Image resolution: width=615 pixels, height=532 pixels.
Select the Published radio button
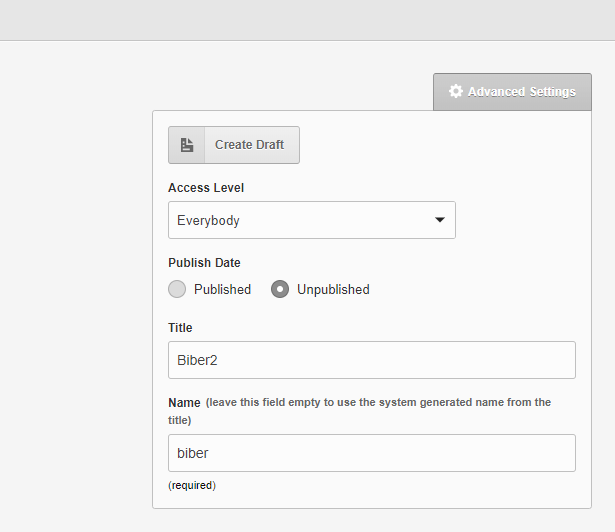tap(177, 289)
